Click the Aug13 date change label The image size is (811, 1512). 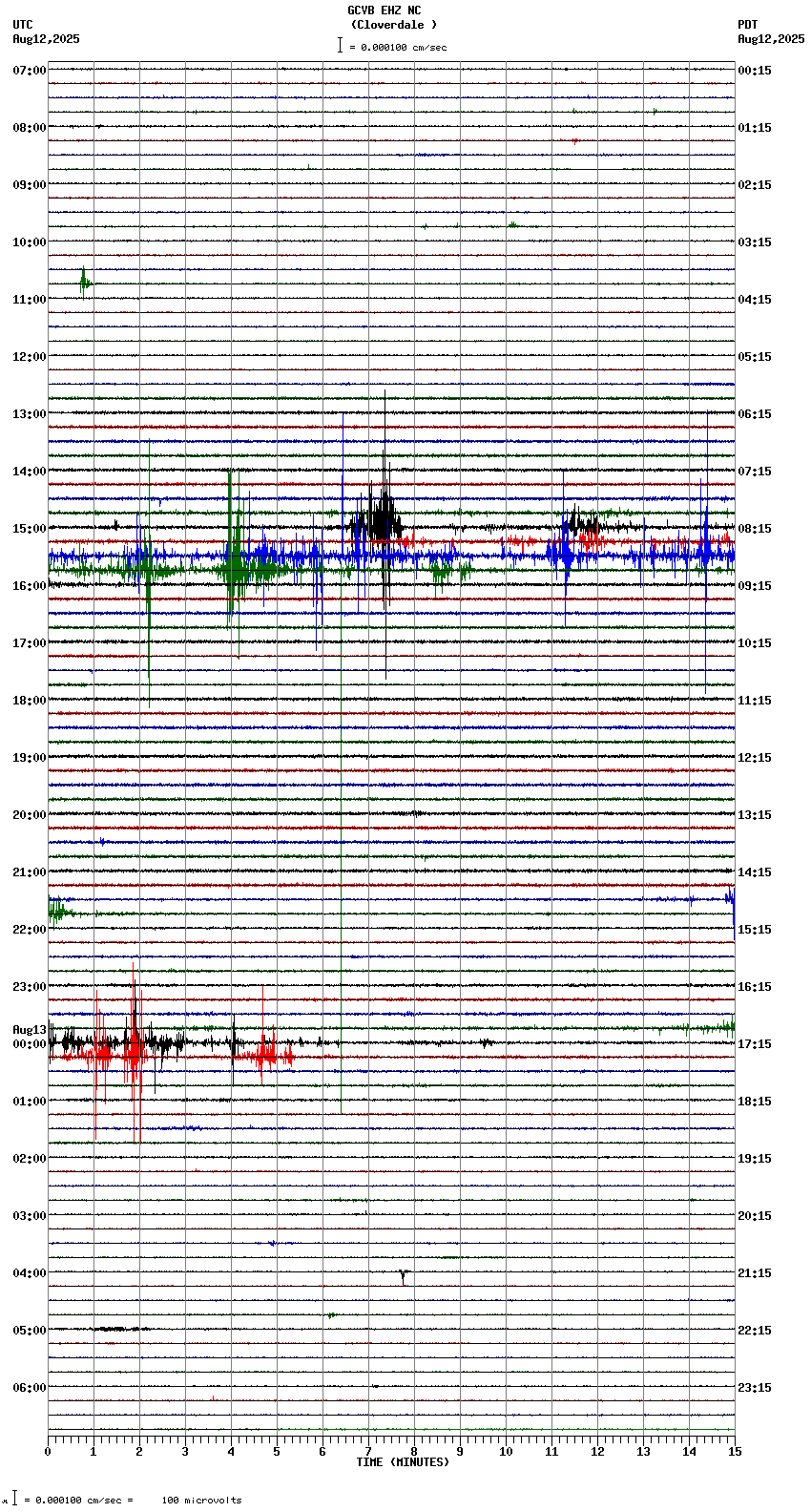click(x=29, y=1030)
